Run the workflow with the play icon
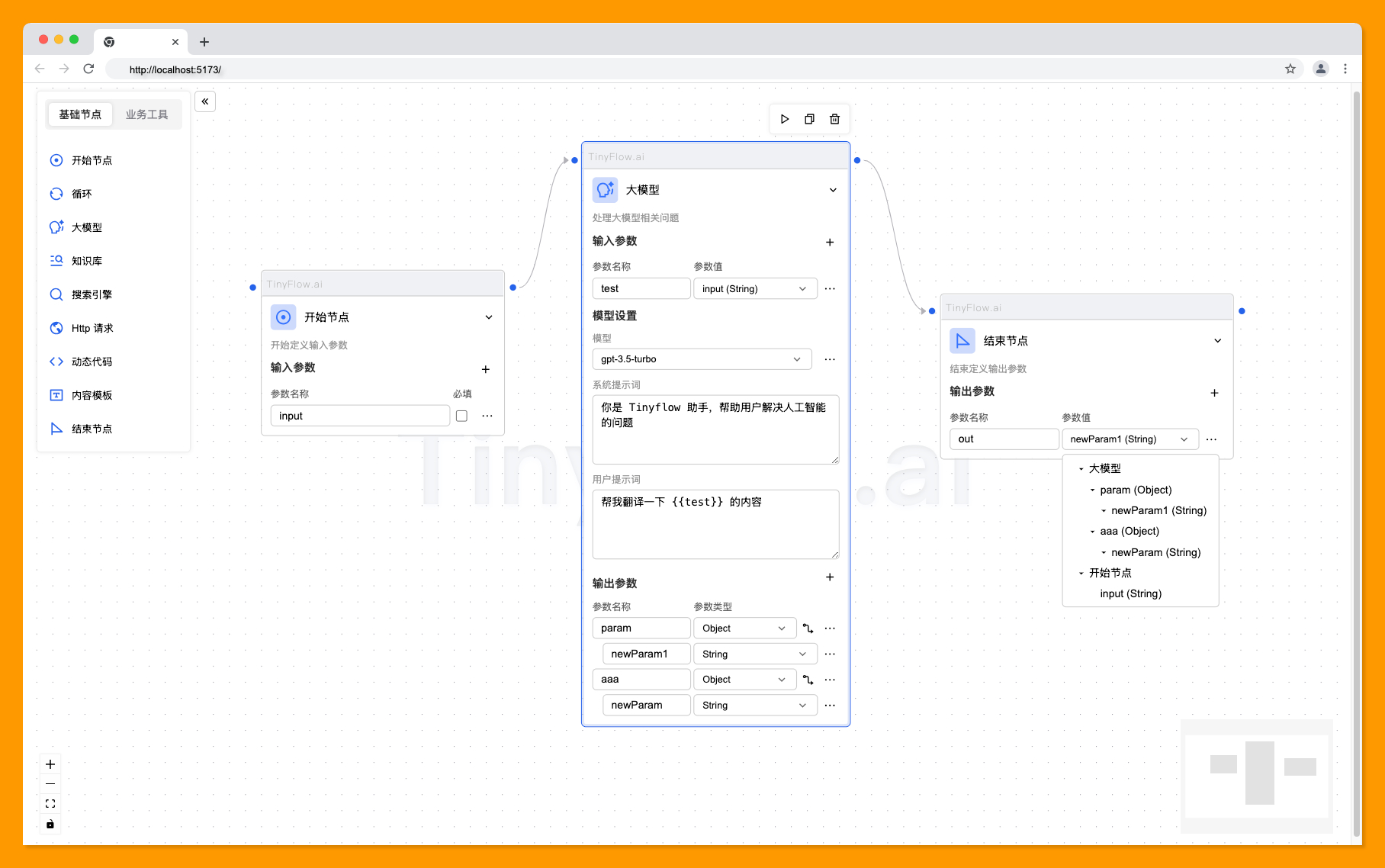The height and width of the screenshot is (868, 1385). (785, 119)
